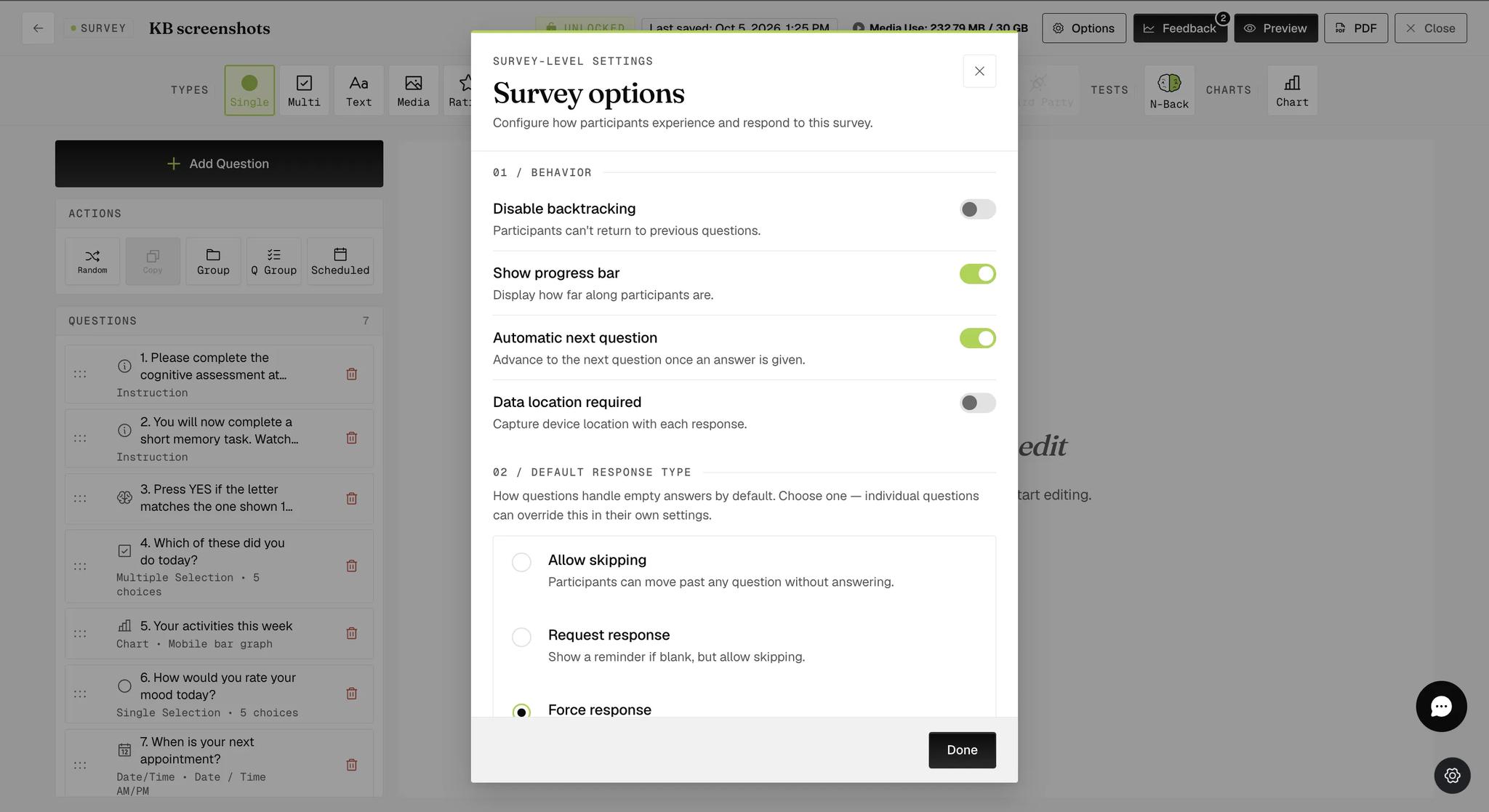Click the top bar Close button
Screen dimensions: 1489x812
1430,28
